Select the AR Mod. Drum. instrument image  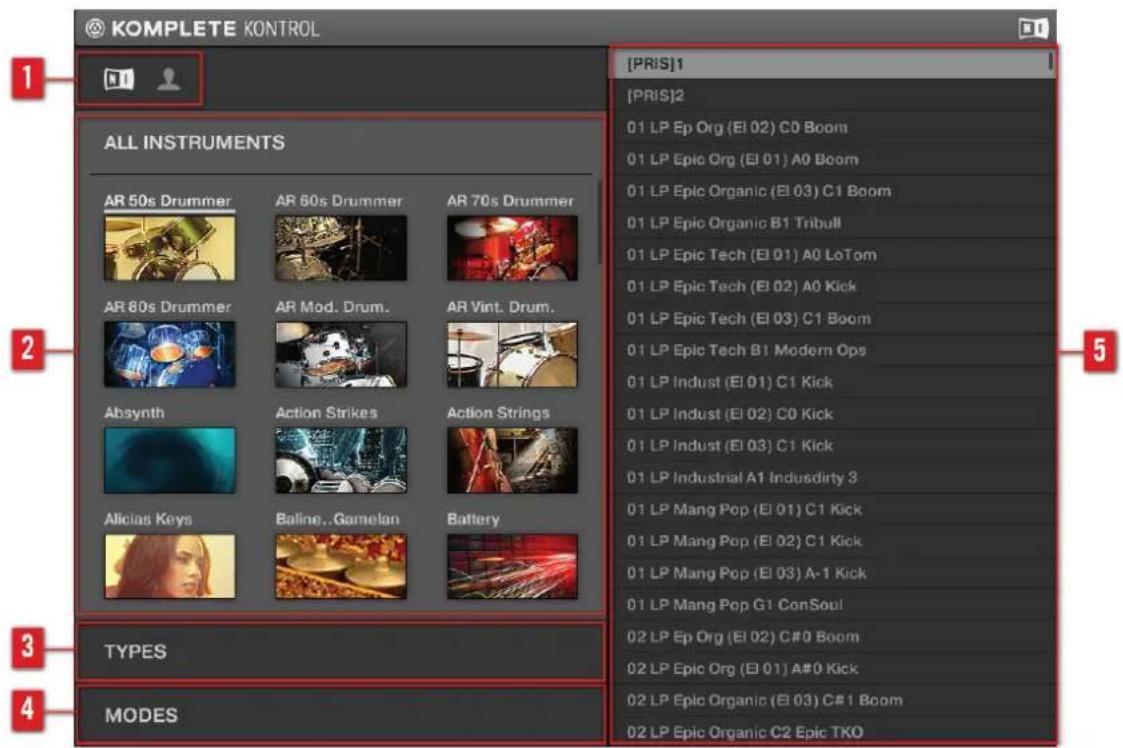click(341, 354)
